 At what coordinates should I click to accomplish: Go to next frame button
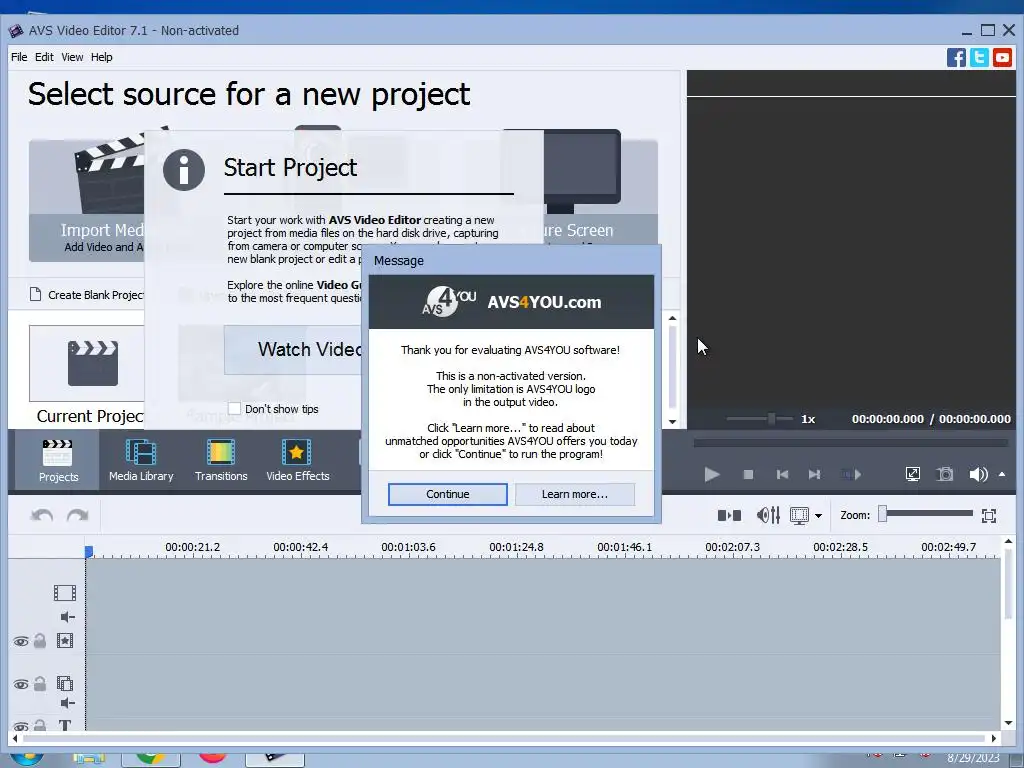click(x=814, y=474)
